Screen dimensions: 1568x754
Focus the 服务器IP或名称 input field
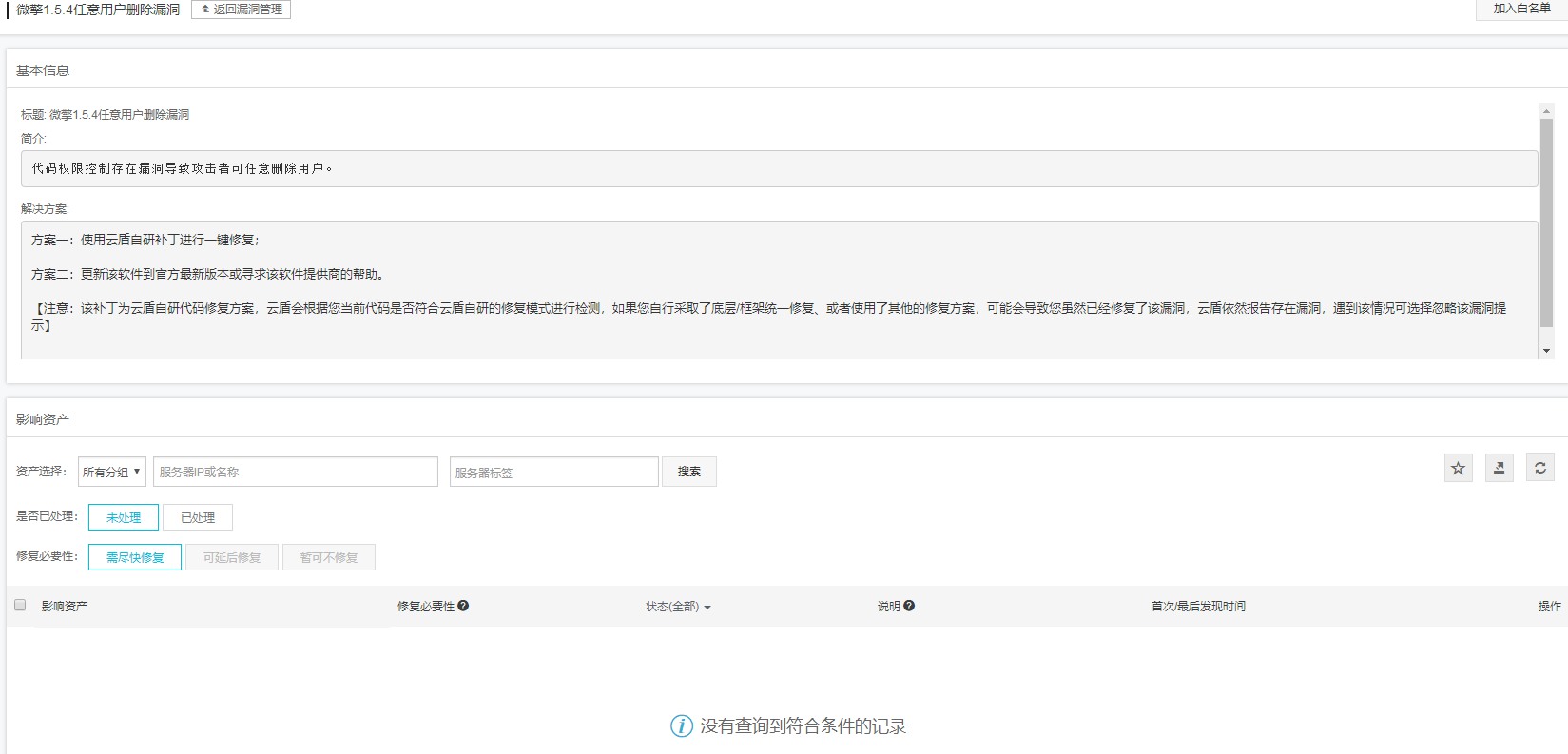pyautogui.click(x=296, y=472)
